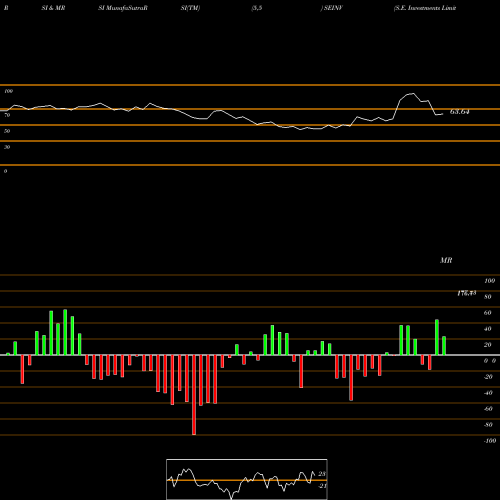Click the last green bar of the MR histogram
This screenshot has height=500, width=500.
444,346
